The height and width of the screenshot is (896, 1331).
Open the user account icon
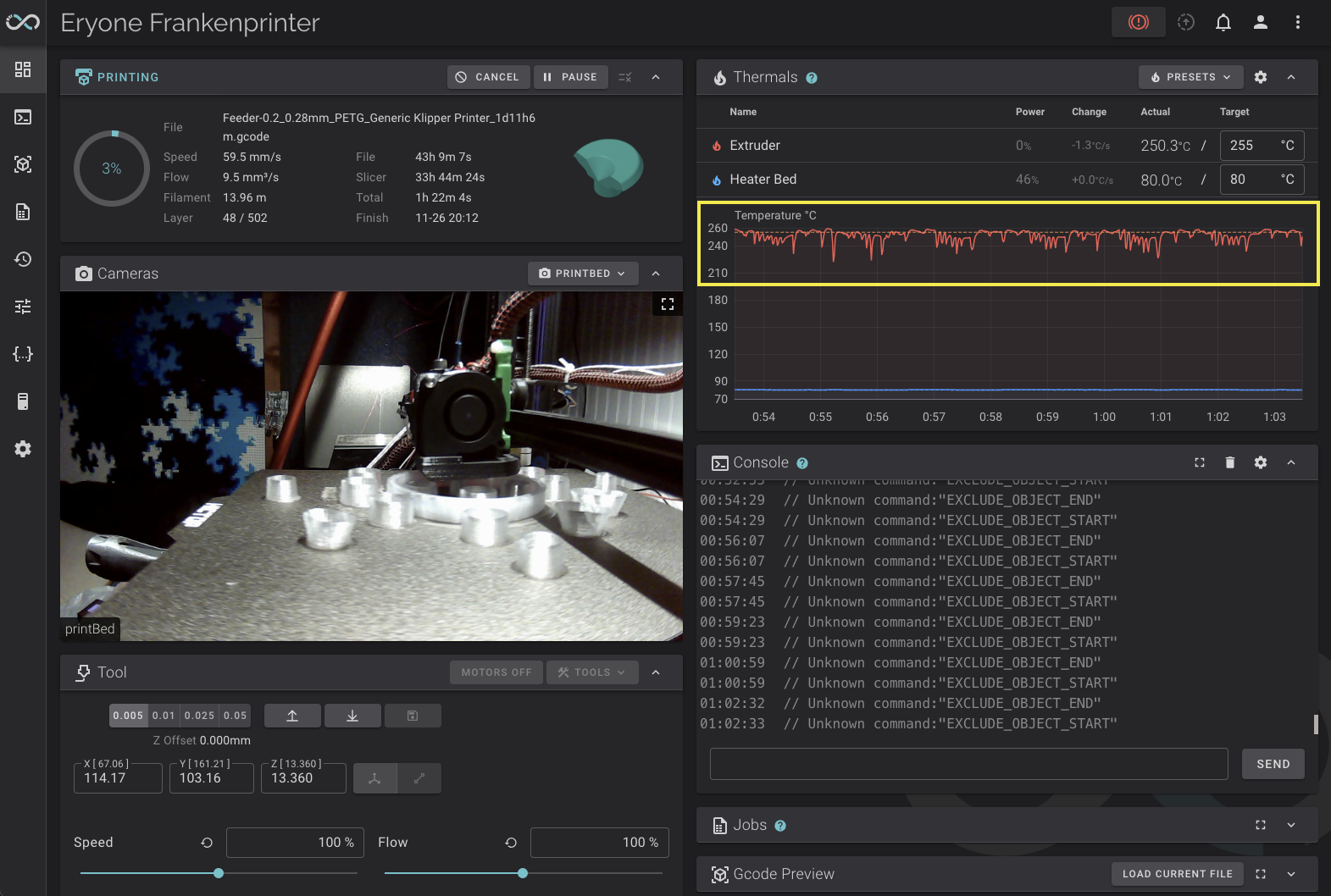(1261, 22)
